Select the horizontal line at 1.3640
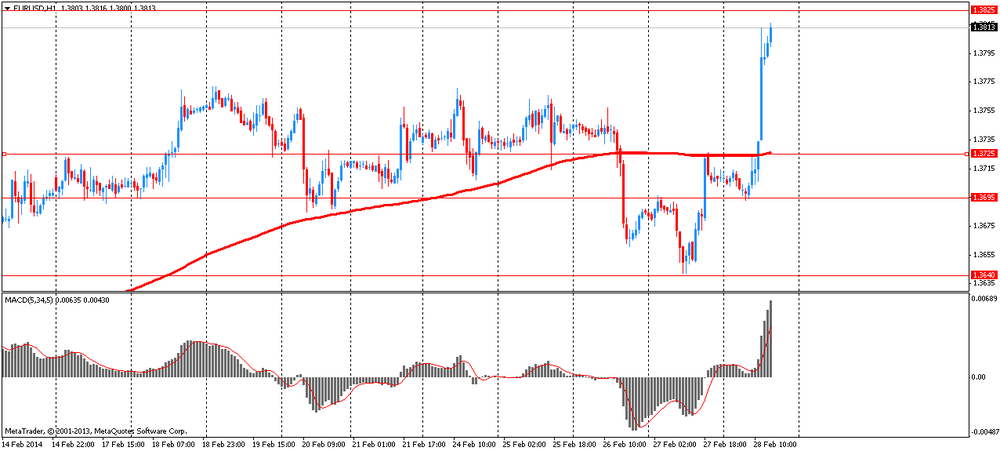 pos(485,275)
